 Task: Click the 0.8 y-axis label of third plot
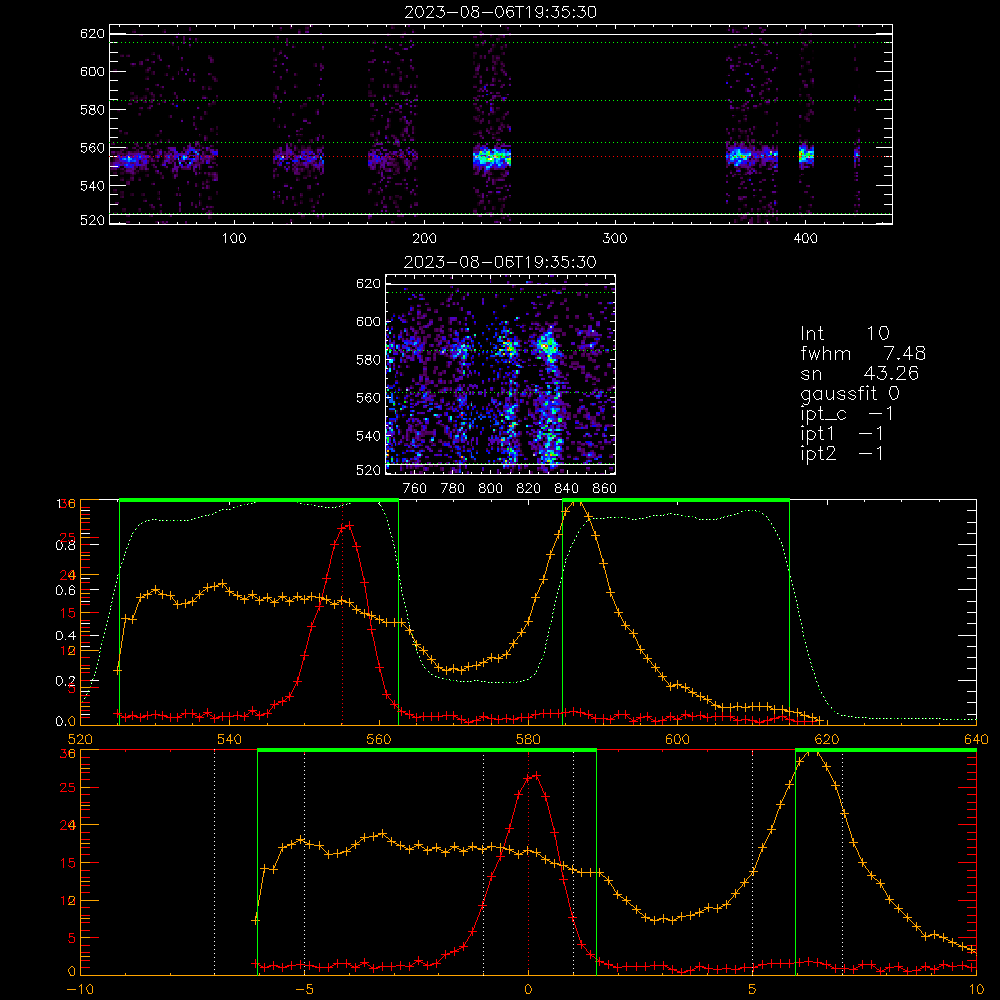pos(65,545)
